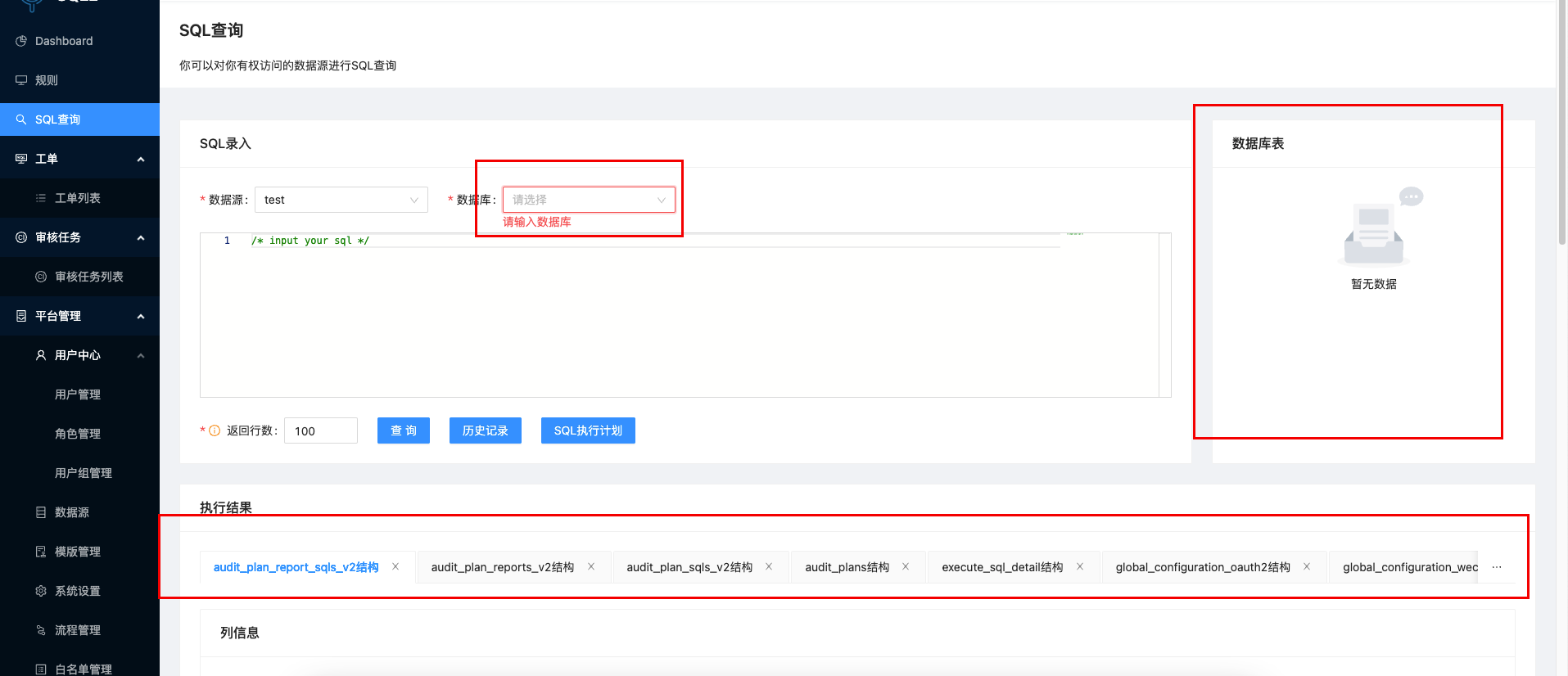This screenshot has width=1568, height=676.
Task: Click the 查询 button
Action: coord(404,430)
